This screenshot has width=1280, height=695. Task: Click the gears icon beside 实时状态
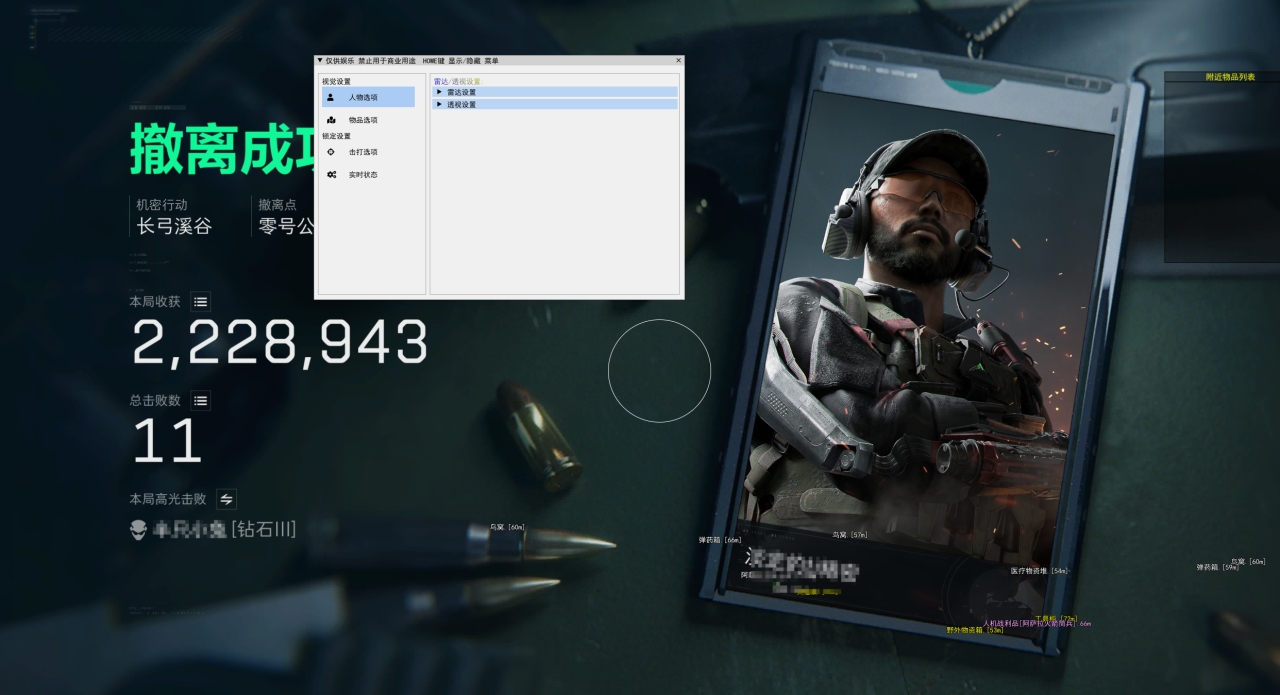click(x=331, y=175)
